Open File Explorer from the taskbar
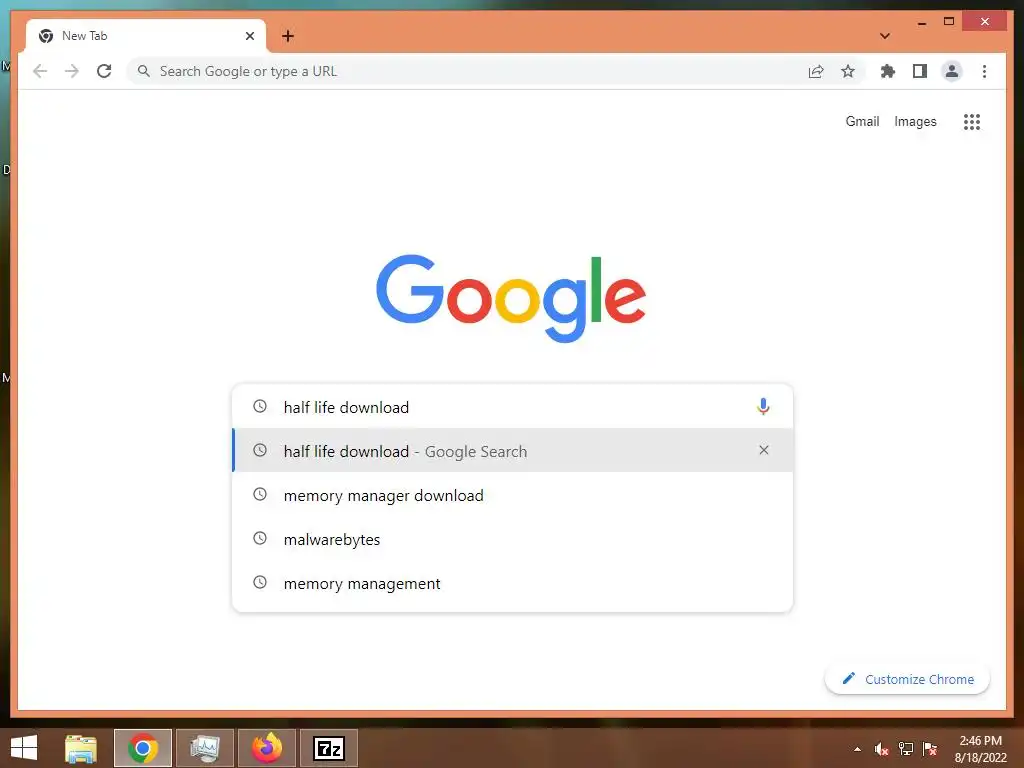This screenshot has height=768, width=1024. coord(81,748)
